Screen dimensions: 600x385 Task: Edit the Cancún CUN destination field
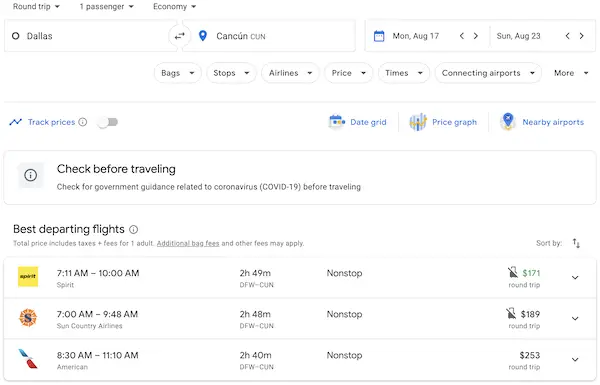[x=269, y=36]
